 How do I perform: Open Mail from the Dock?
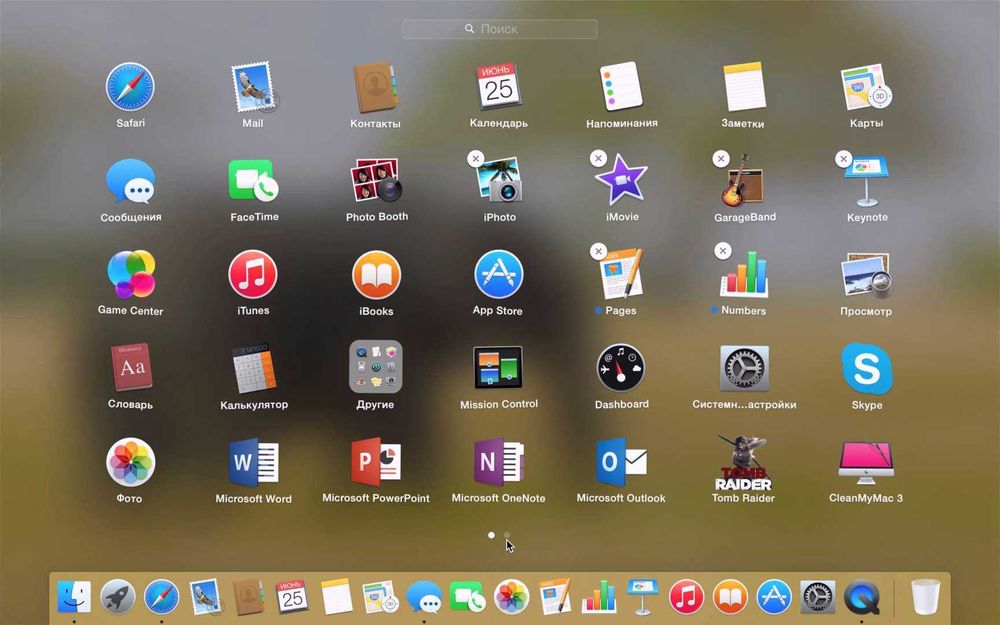[205, 597]
